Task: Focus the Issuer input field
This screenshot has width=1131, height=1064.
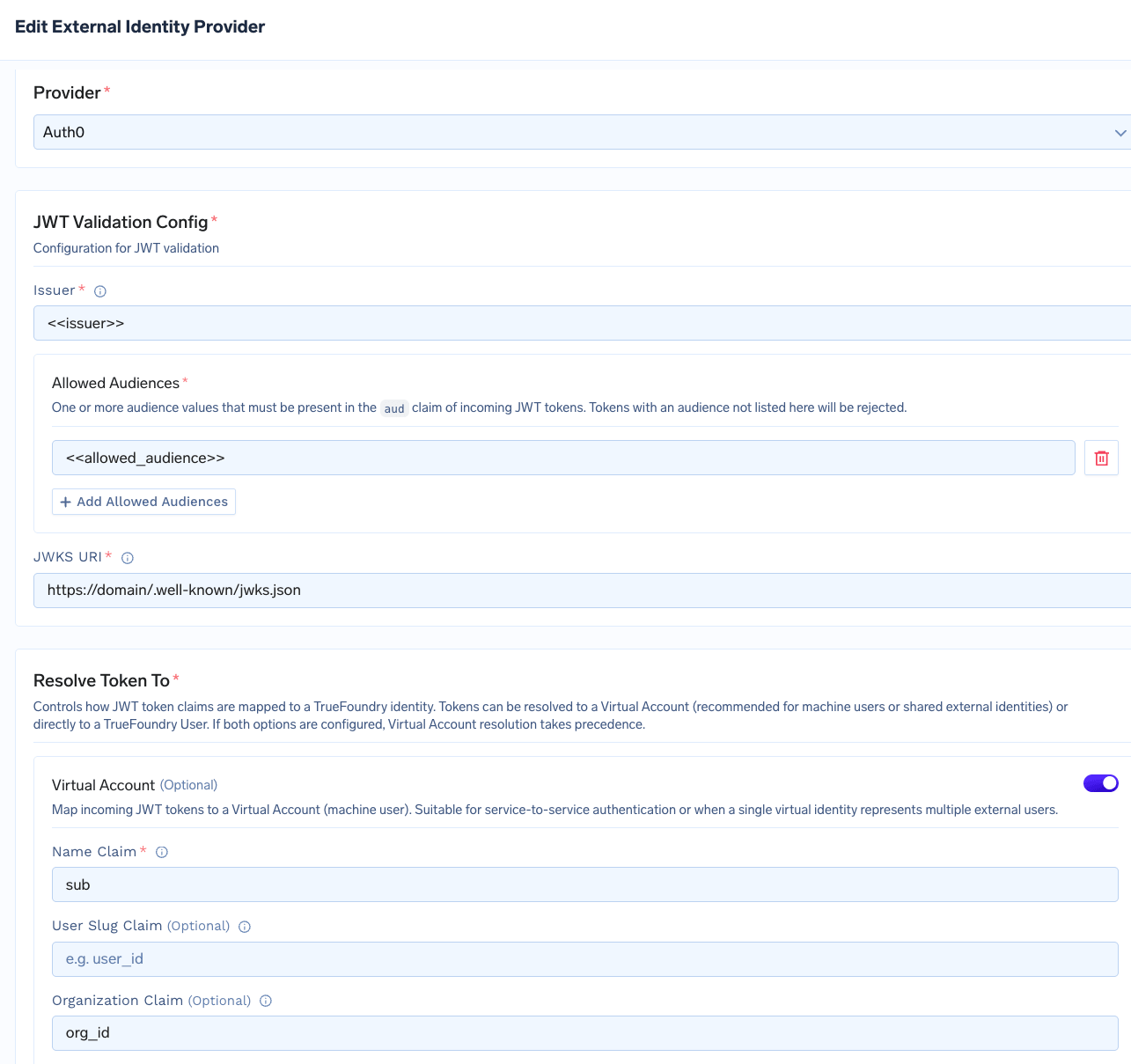Action: pyautogui.click(x=582, y=323)
